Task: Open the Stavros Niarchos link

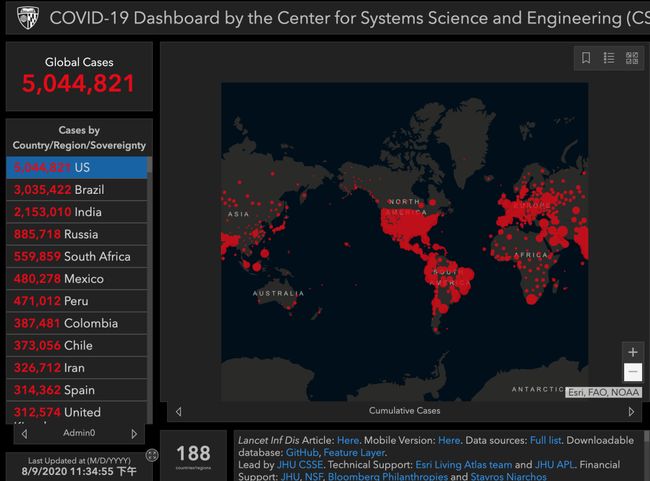Action: [509, 476]
